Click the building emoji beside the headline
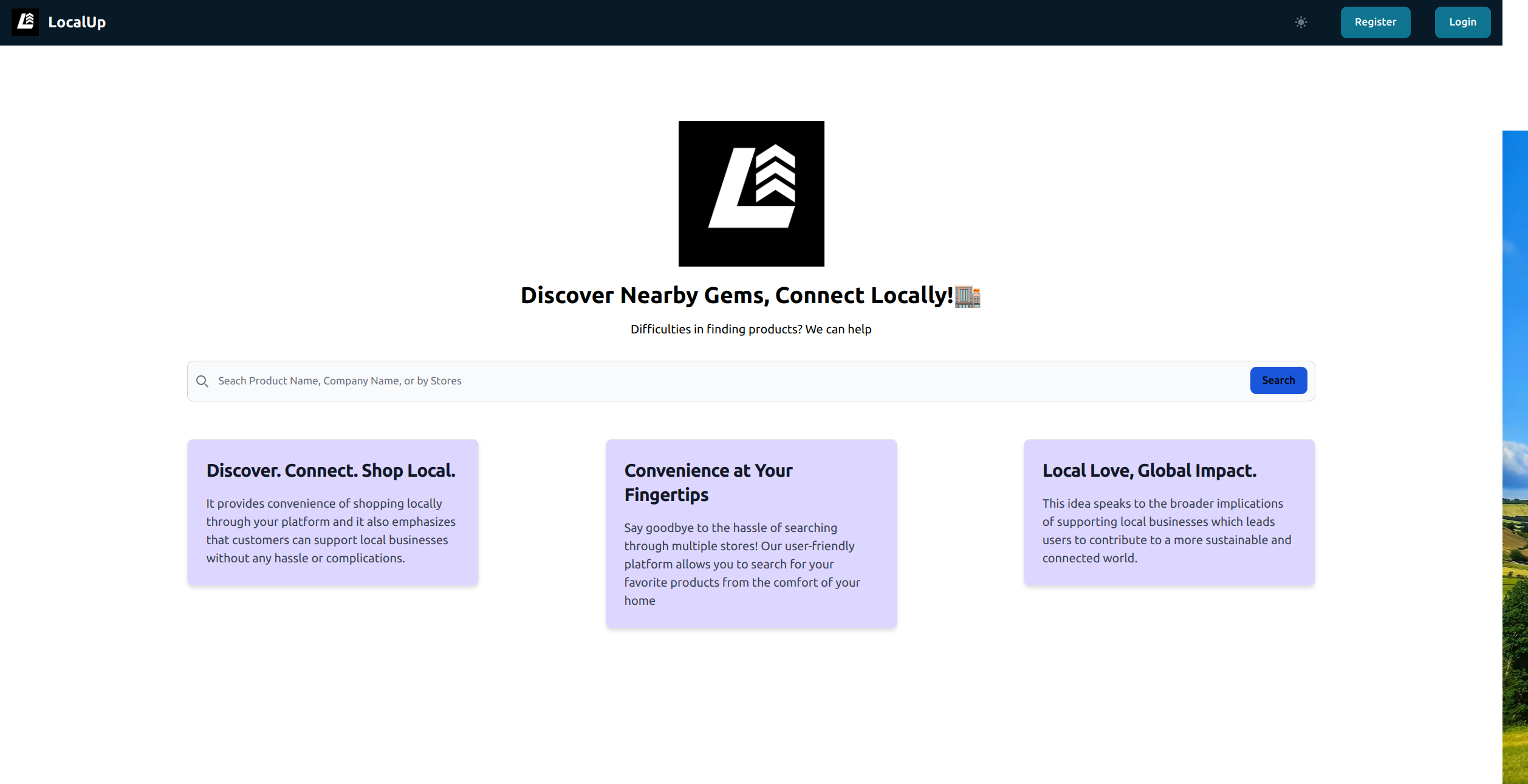Screen dimensions: 1528x784 click(967, 296)
